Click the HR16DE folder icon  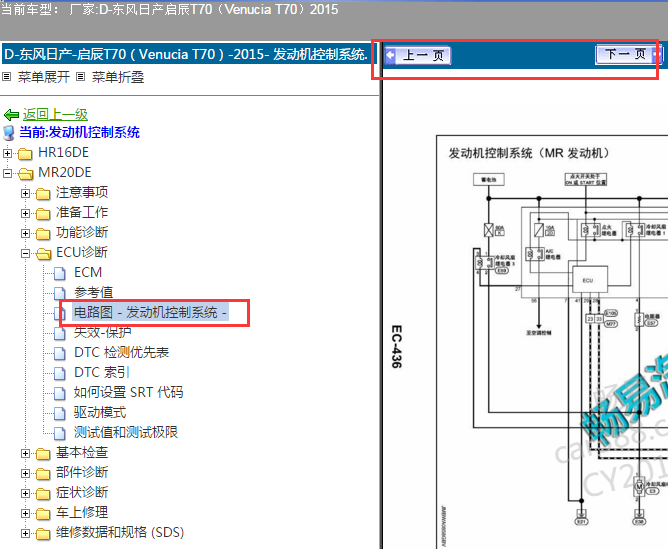(x=25, y=153)
